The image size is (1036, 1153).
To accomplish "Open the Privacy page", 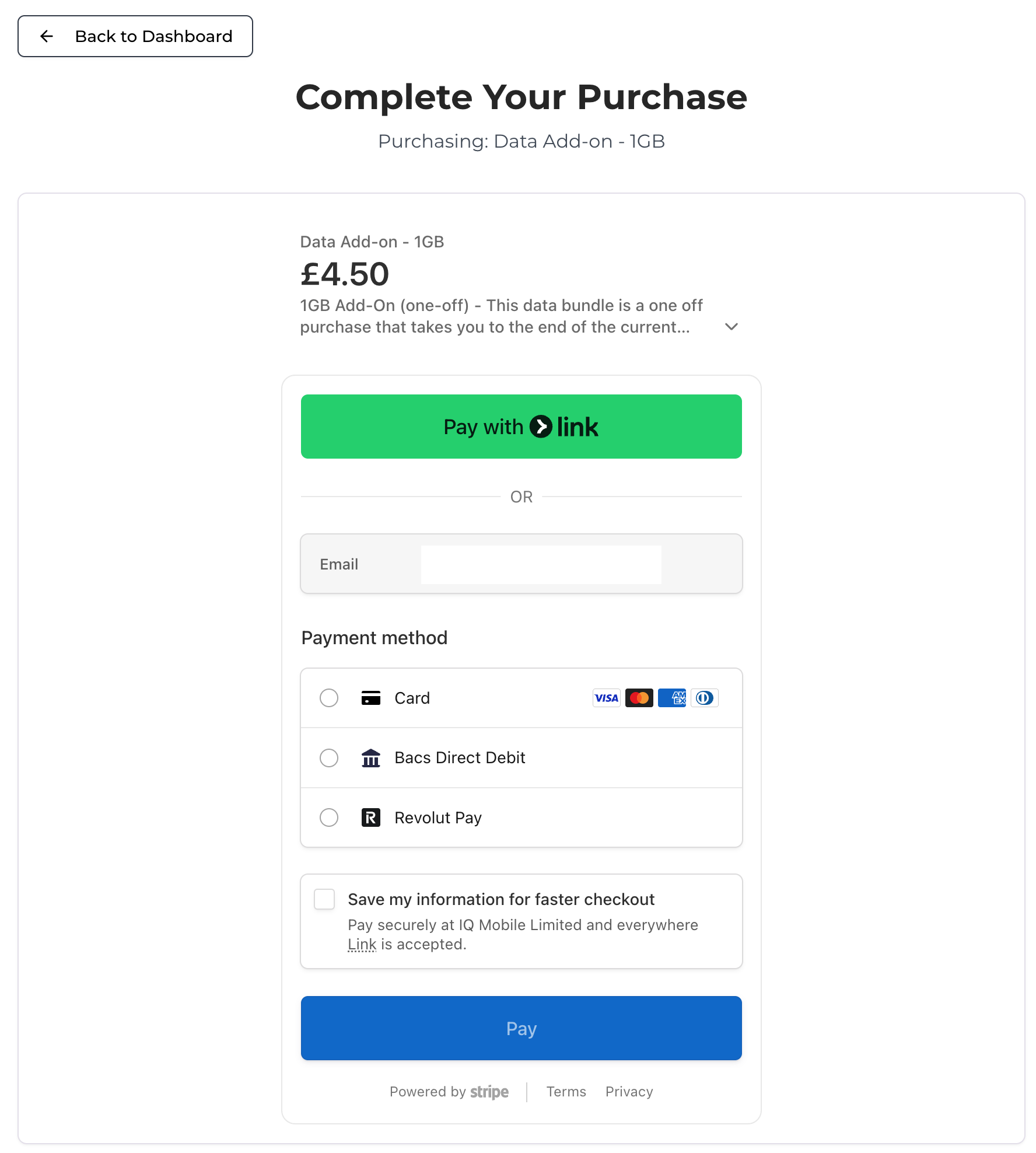I will coord(629,1091).
